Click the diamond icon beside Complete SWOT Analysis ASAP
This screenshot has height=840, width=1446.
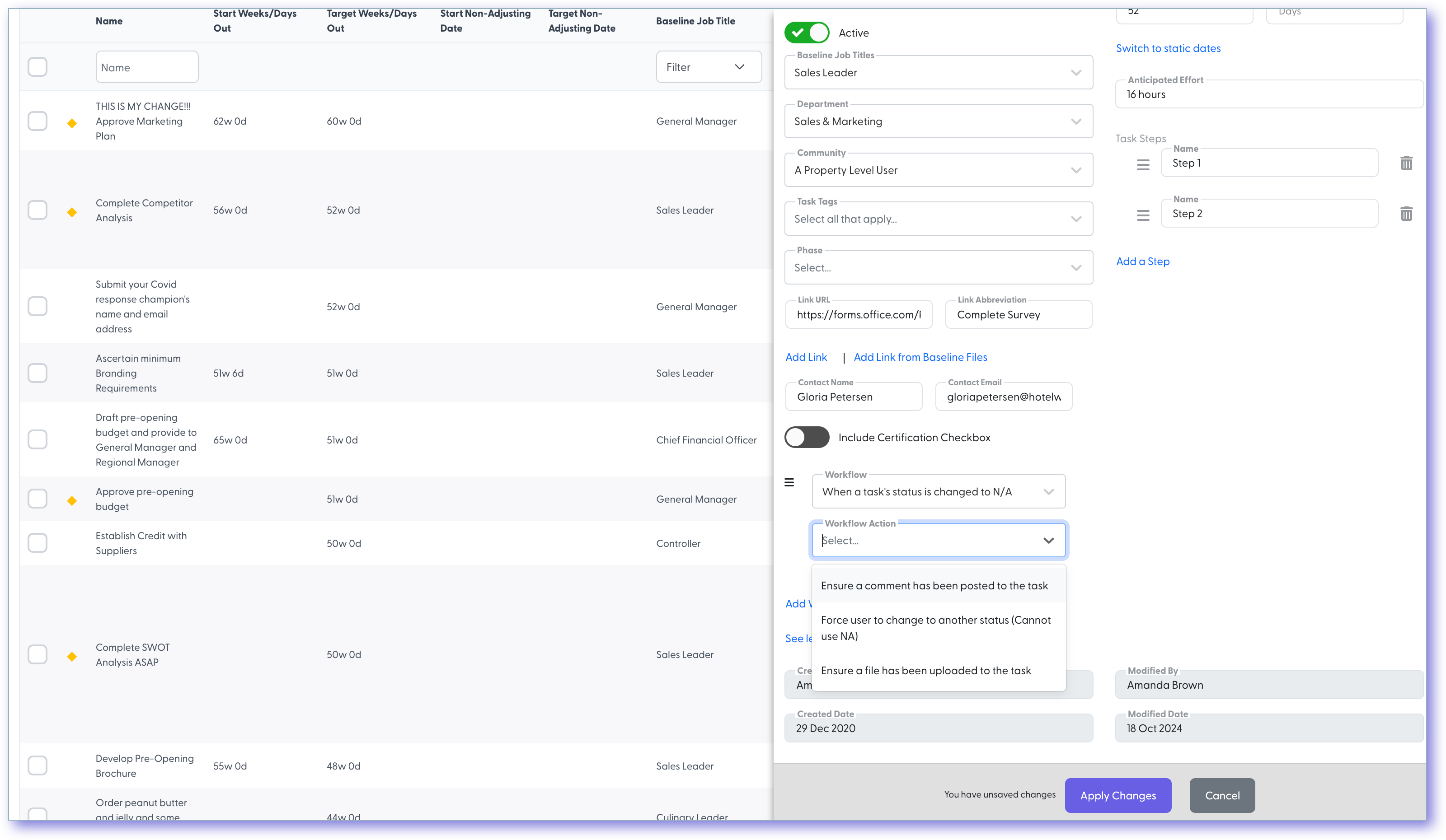[72, 655]
